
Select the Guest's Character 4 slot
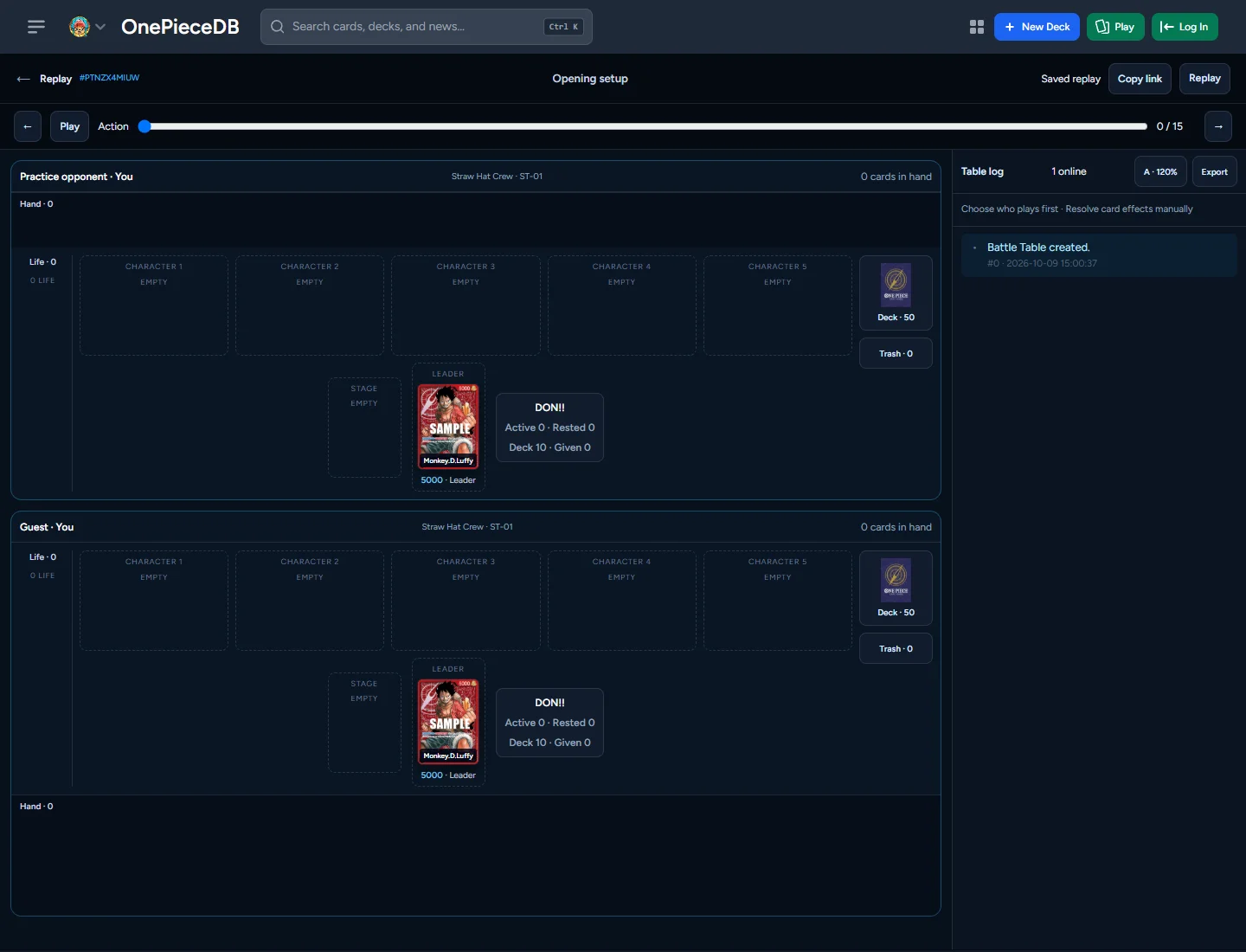[x=622, y=601]
